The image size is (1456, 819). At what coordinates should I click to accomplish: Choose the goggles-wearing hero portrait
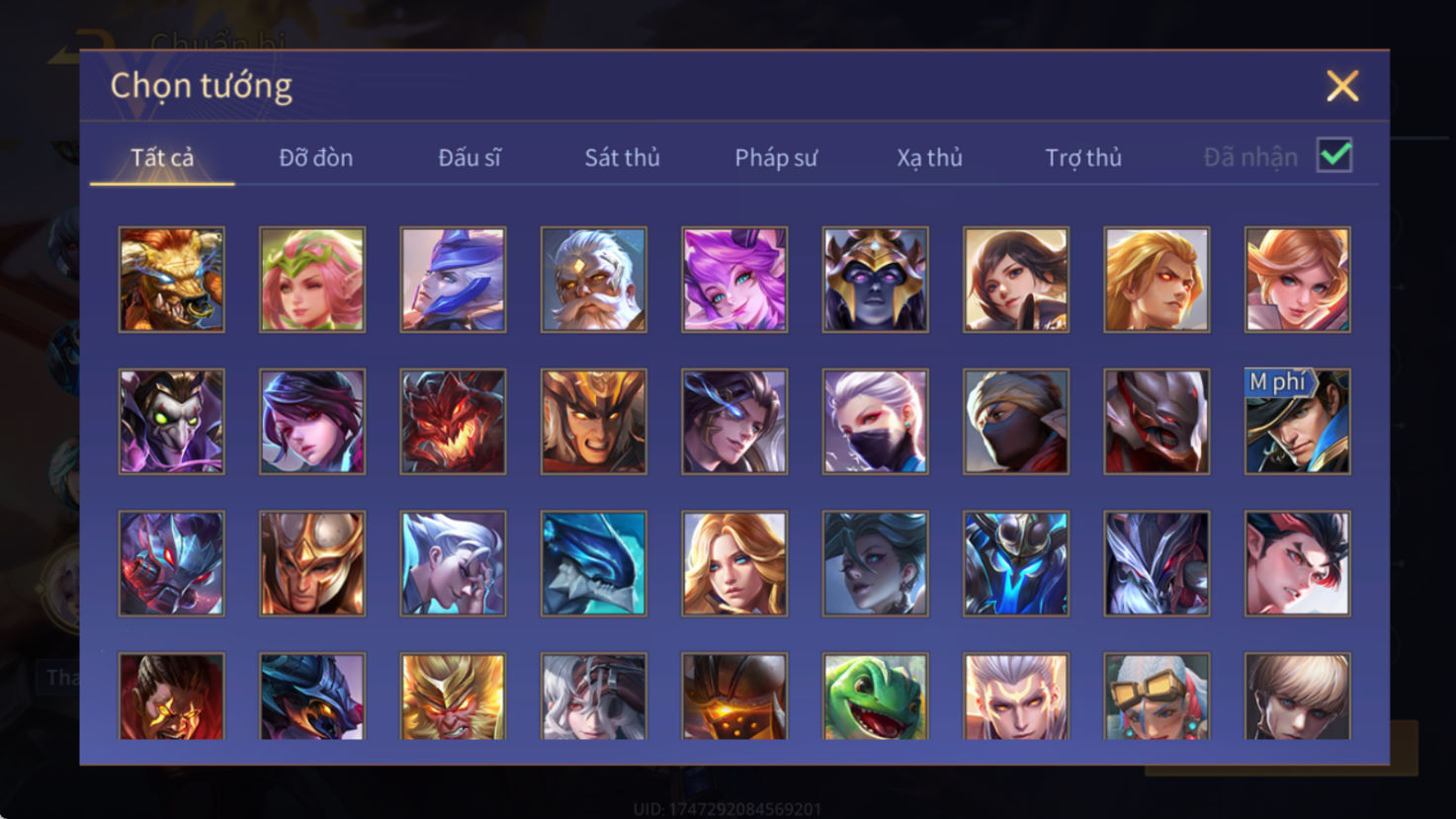[1156, 696]
